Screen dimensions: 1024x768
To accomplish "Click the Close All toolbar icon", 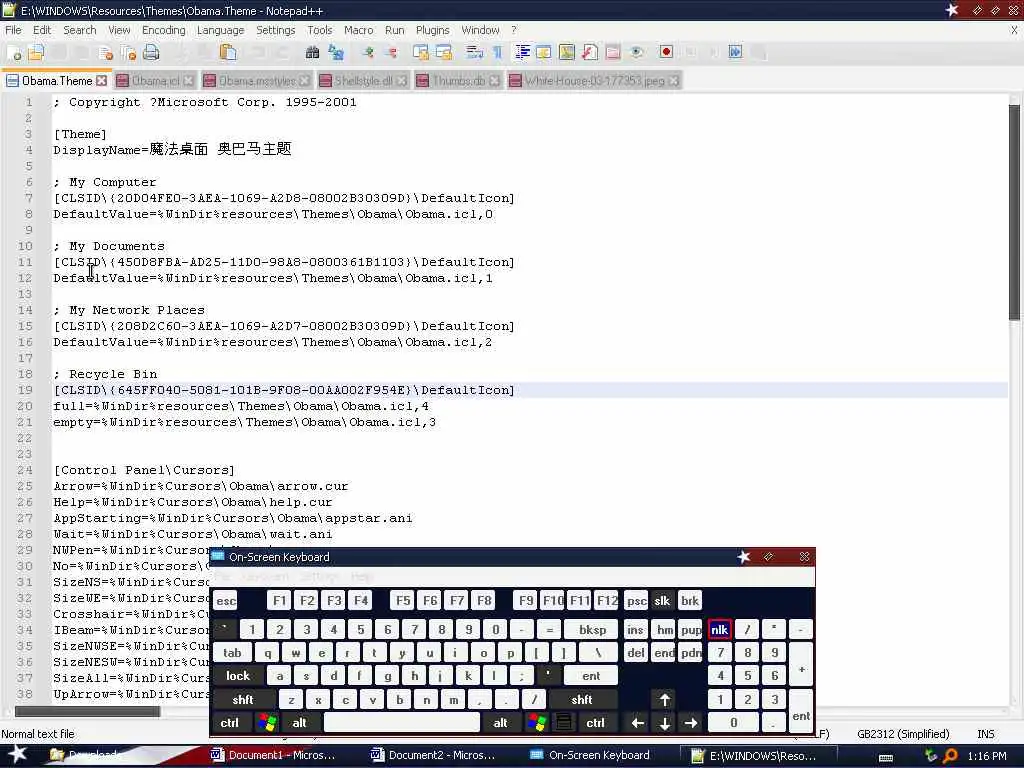I will [128, 53].
